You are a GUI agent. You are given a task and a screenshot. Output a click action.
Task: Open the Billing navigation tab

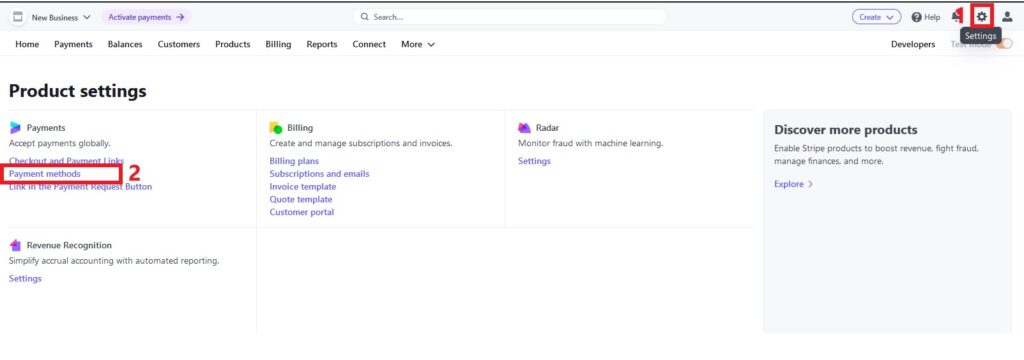point(278,44)
